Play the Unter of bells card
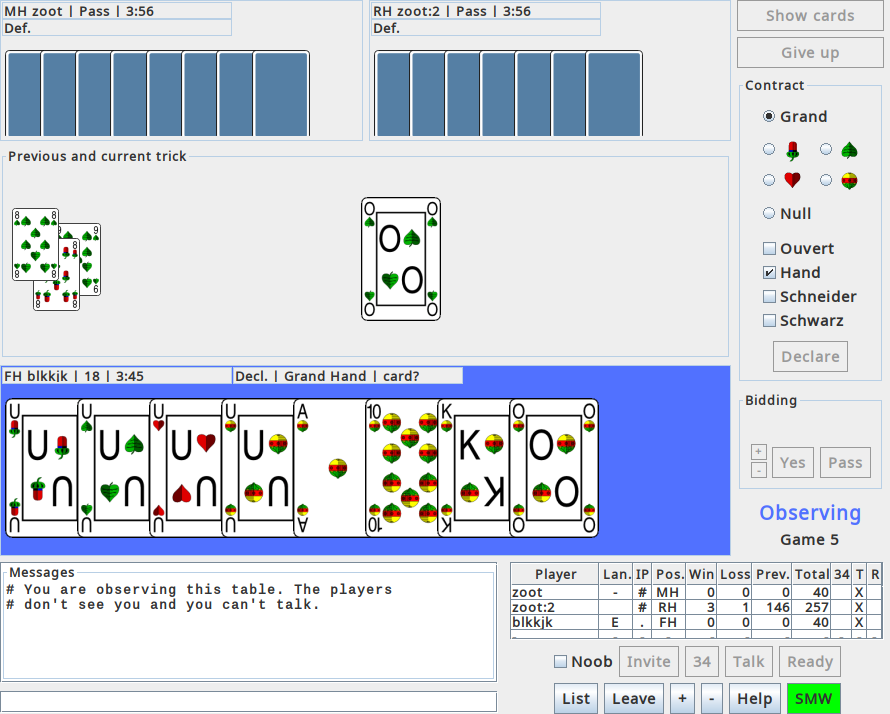This screenshot has height=714, width=890. pos(258,468)
